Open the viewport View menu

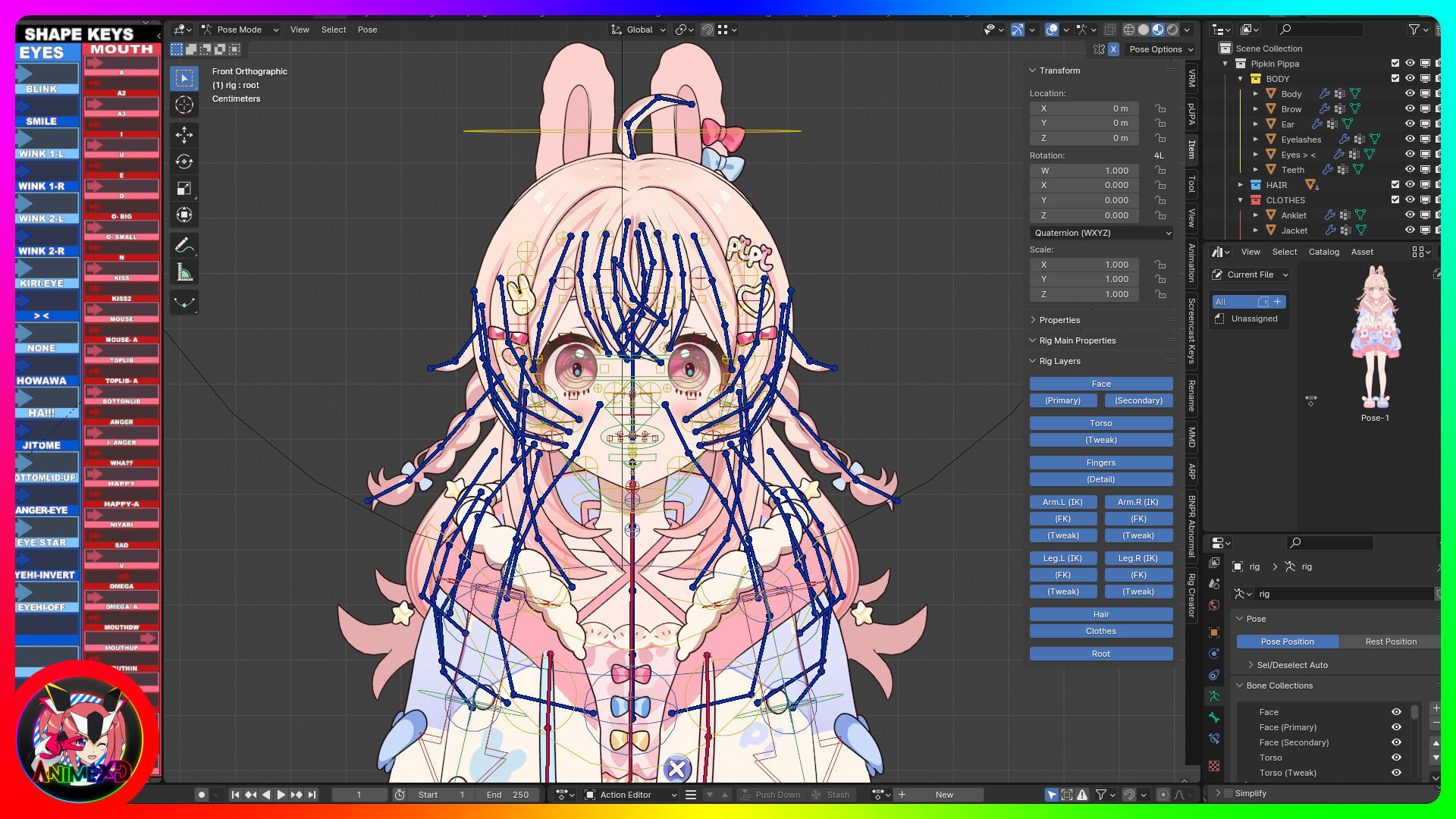point(300,30)
